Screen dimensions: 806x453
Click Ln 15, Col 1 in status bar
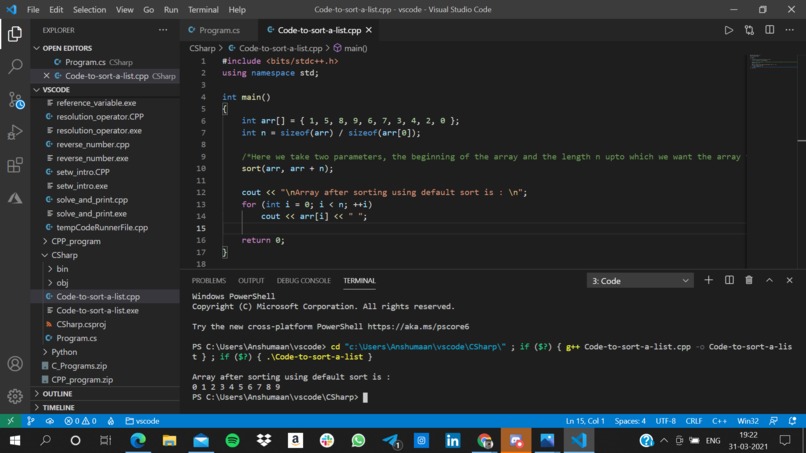585,421
